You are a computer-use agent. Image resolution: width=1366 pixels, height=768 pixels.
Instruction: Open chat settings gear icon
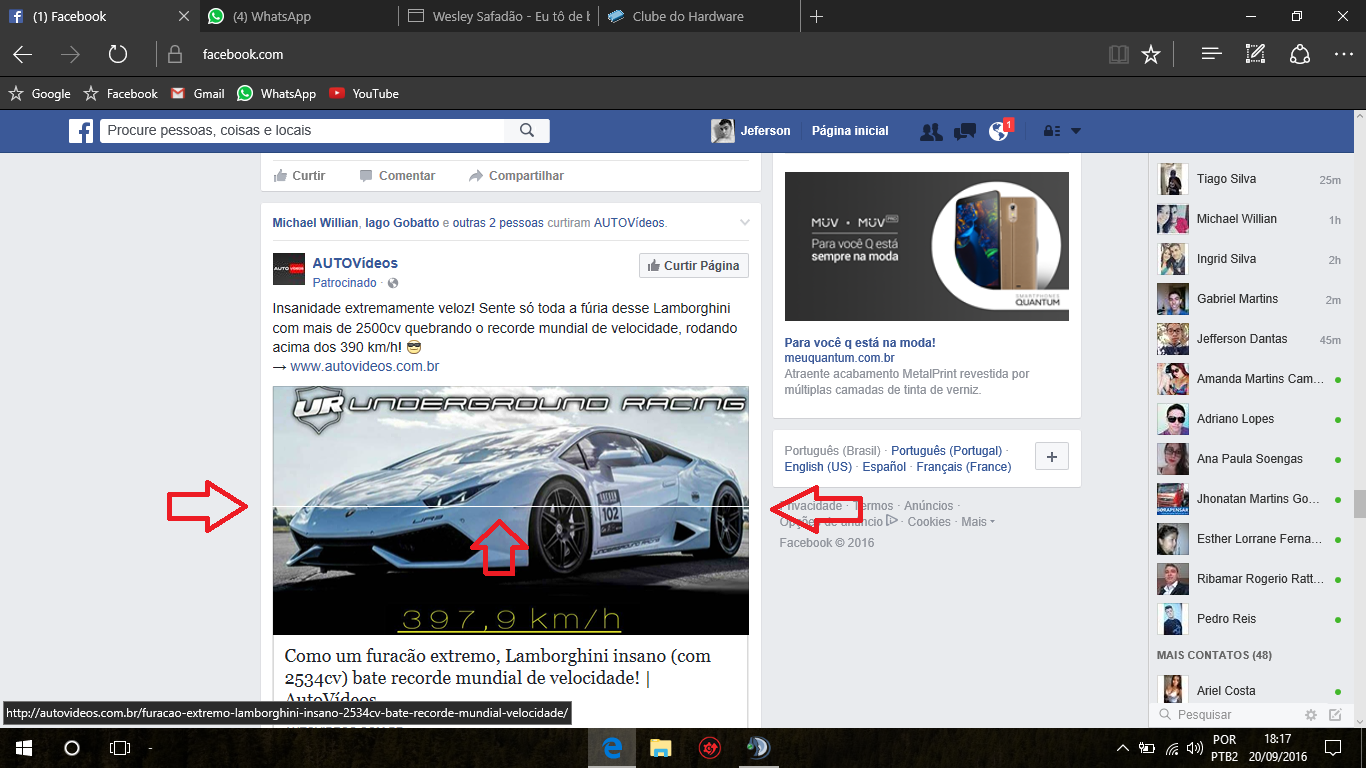(x=1311, y=715)
